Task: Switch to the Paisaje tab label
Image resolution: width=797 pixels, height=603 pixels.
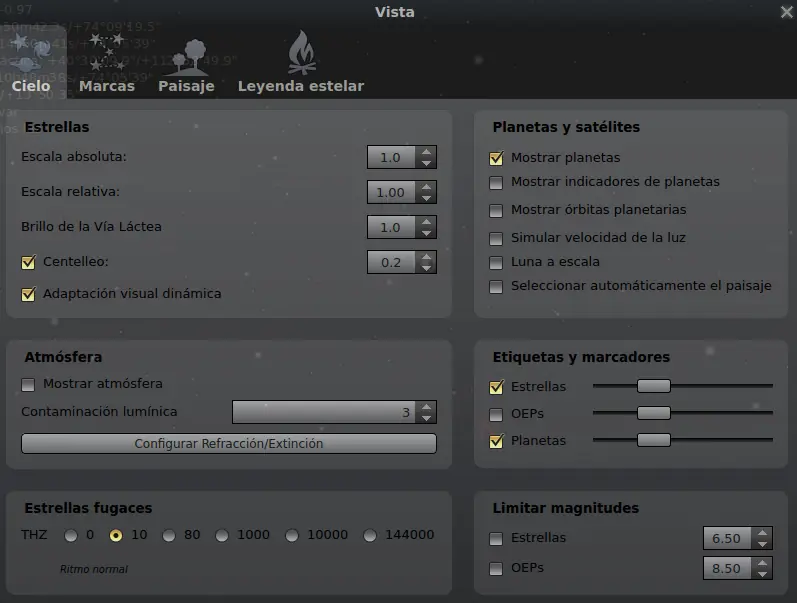Action: (186, 86)
